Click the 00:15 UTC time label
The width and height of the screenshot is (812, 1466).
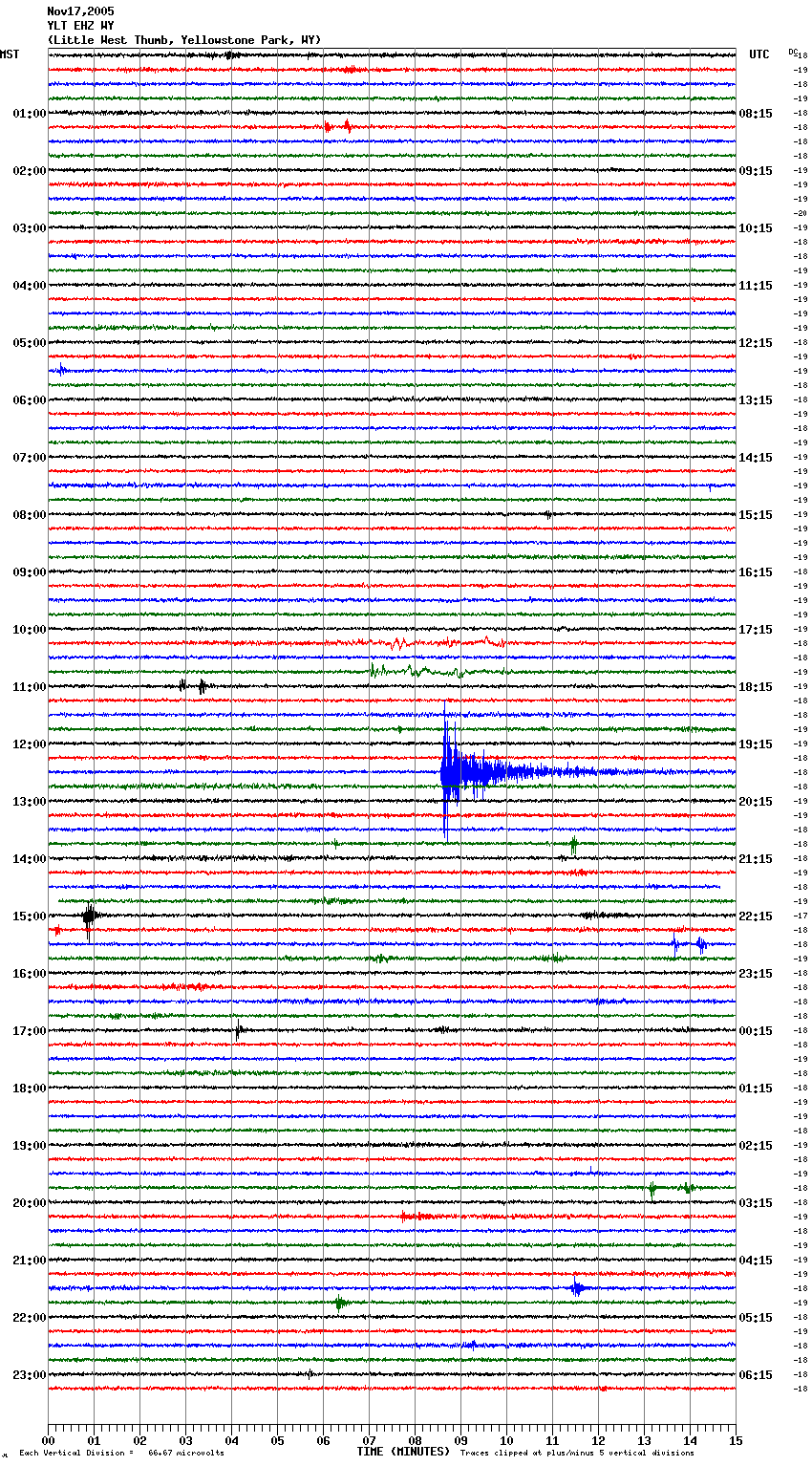pyautogui.click(x=756, y=1031)
